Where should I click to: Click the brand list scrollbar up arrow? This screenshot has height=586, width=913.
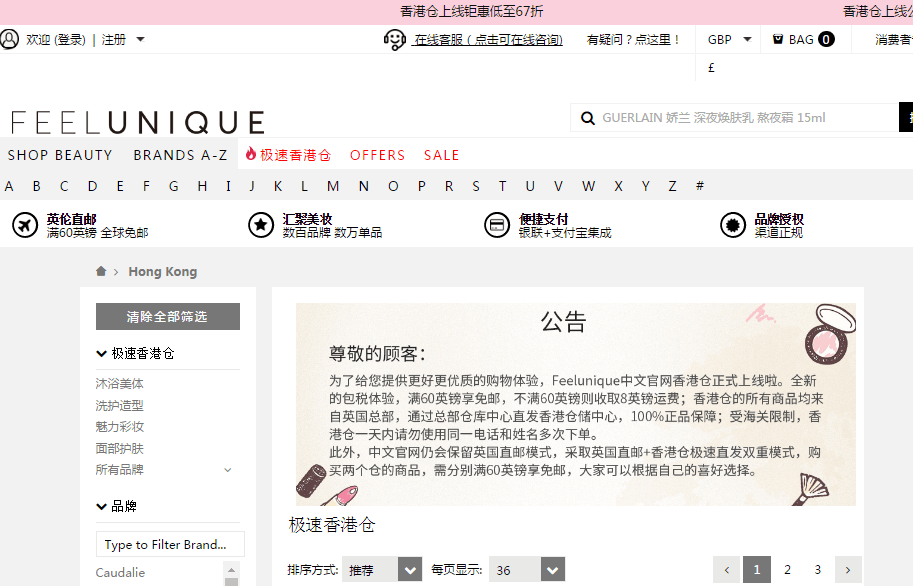pyautogui.click(x=231, y=569)
